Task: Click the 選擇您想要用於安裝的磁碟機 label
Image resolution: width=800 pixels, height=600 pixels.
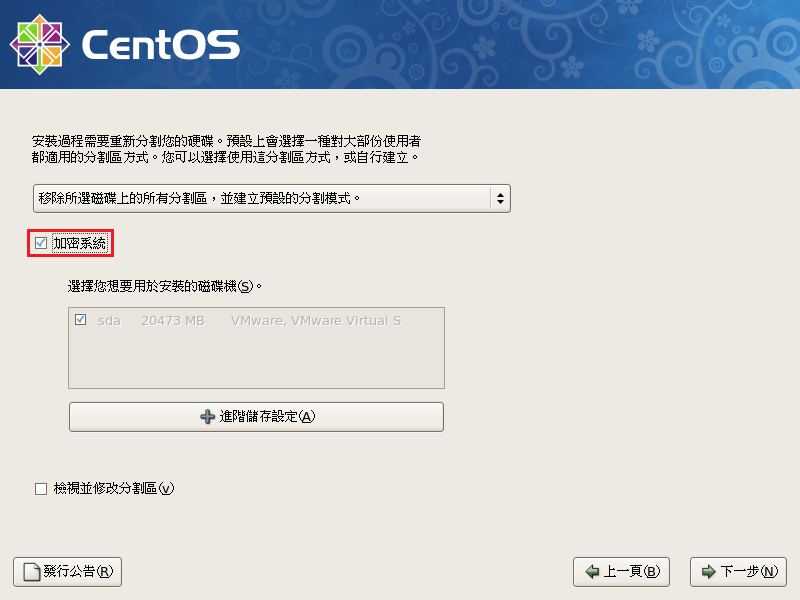Action: point(165,286)
